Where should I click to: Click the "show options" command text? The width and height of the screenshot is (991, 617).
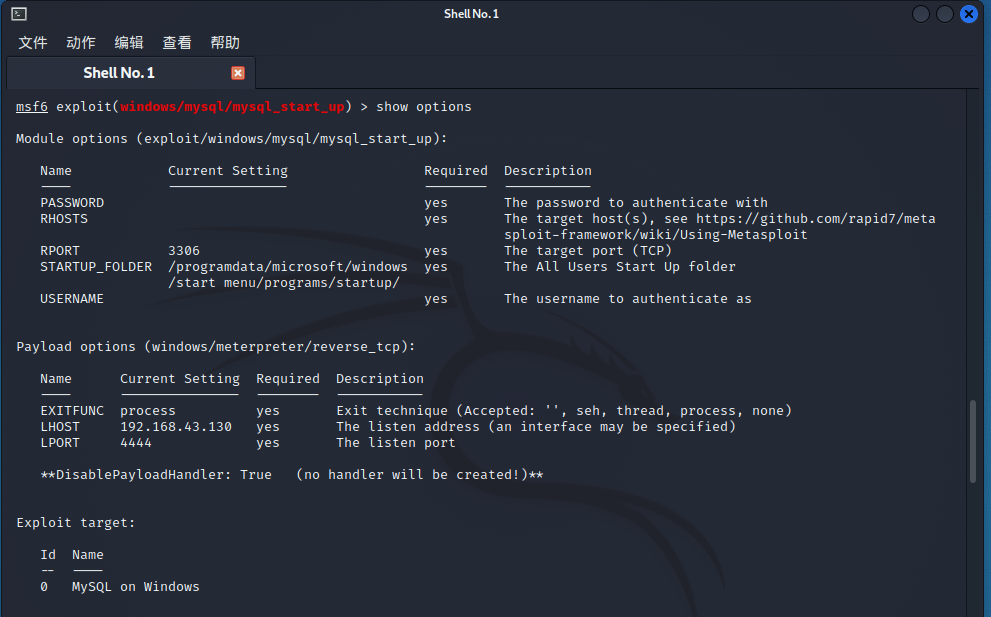[424, 107]
